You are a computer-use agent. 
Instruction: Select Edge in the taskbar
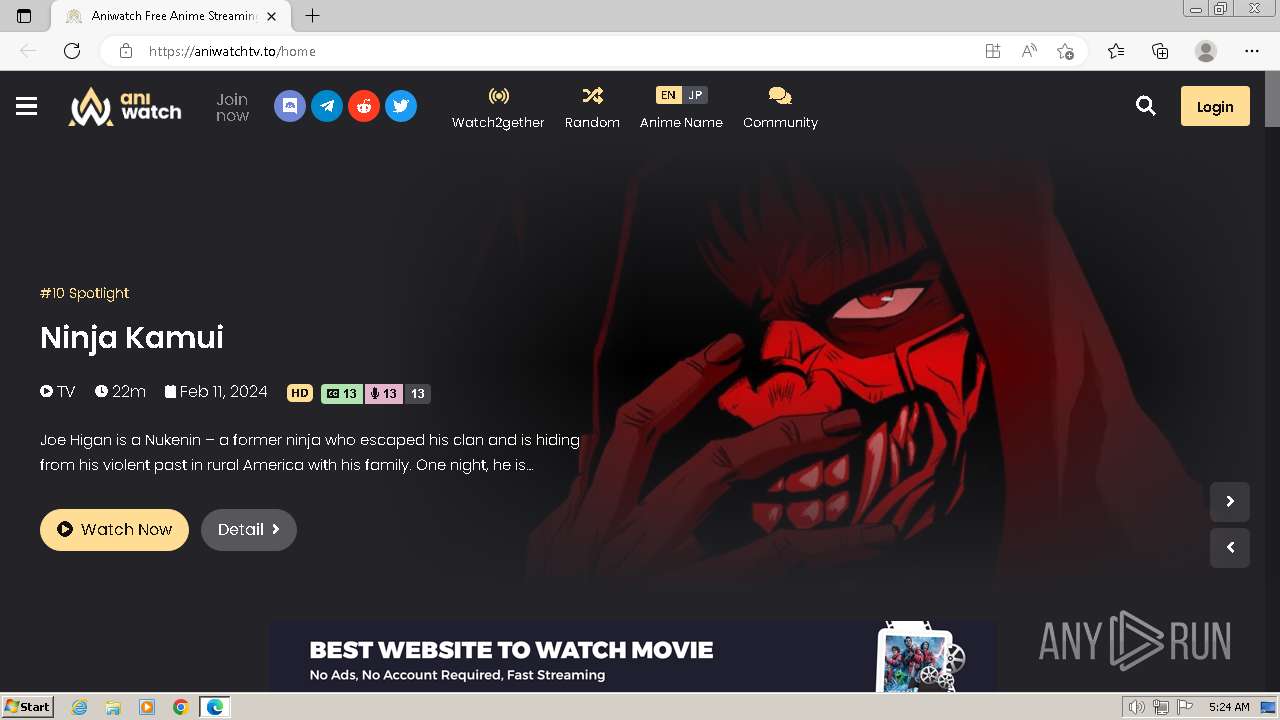point(215,707)
